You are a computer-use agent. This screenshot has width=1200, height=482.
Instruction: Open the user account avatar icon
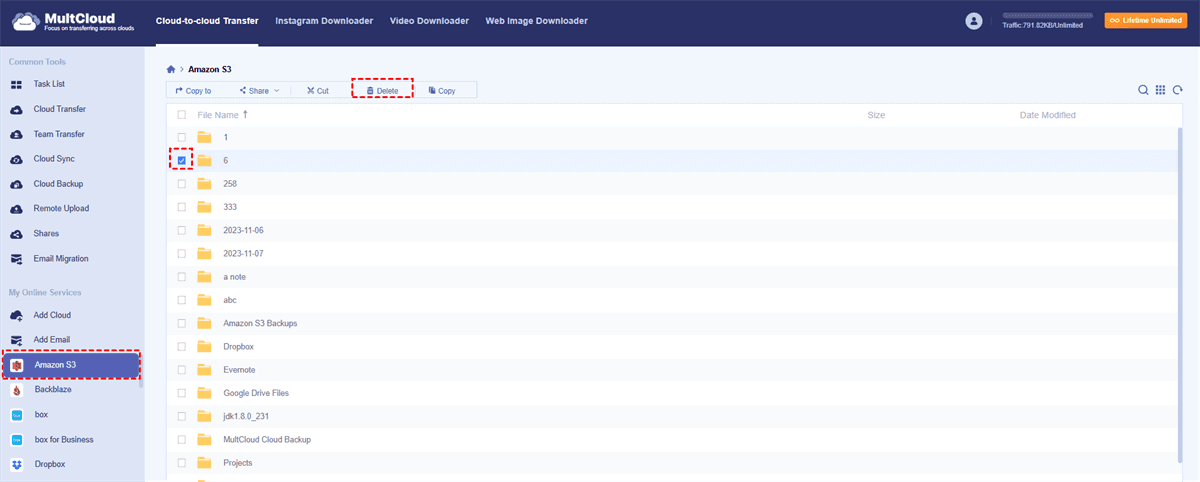[973, 21]
